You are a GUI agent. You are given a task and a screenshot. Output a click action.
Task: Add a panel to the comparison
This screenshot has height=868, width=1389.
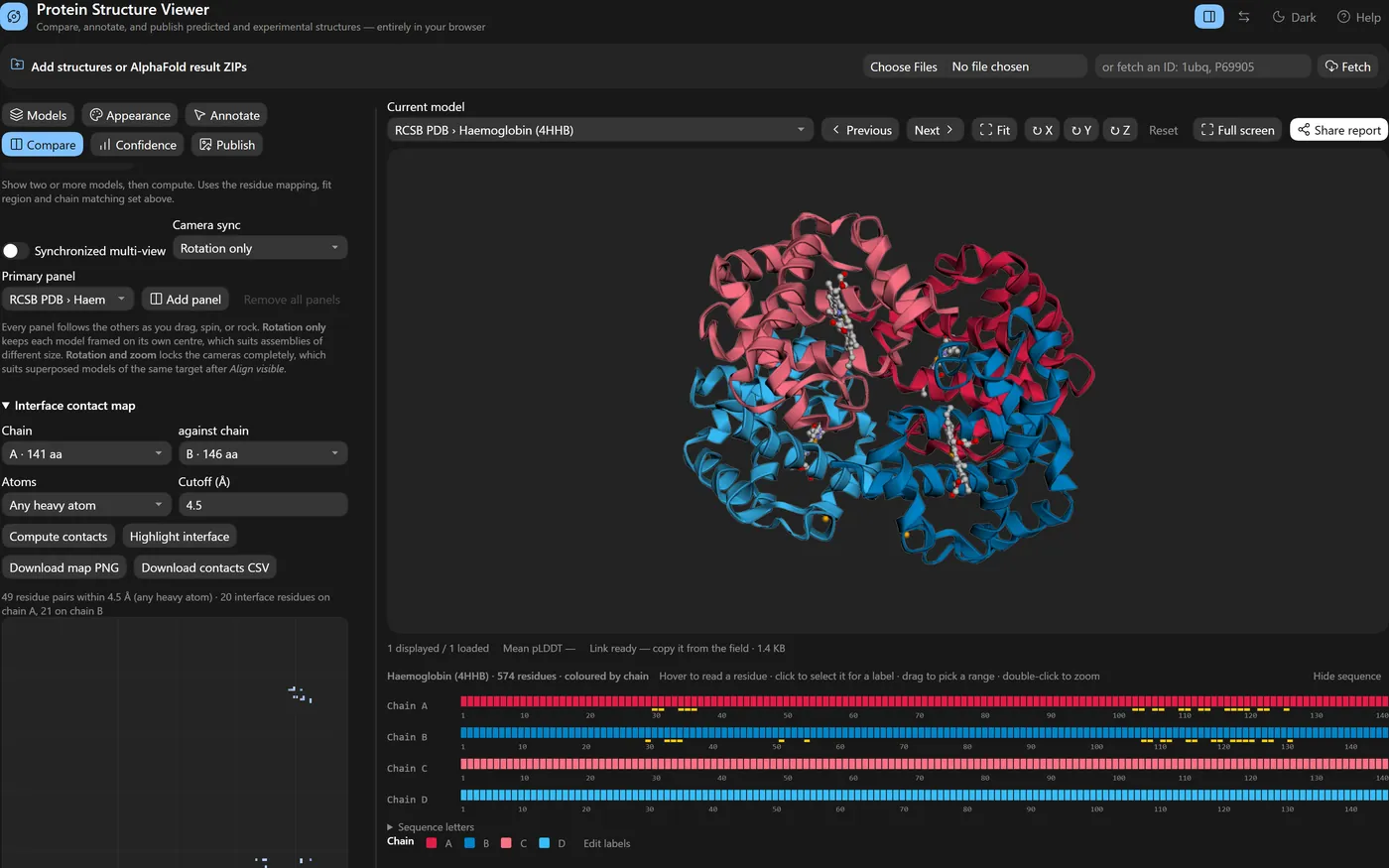[x=186, y=300]
